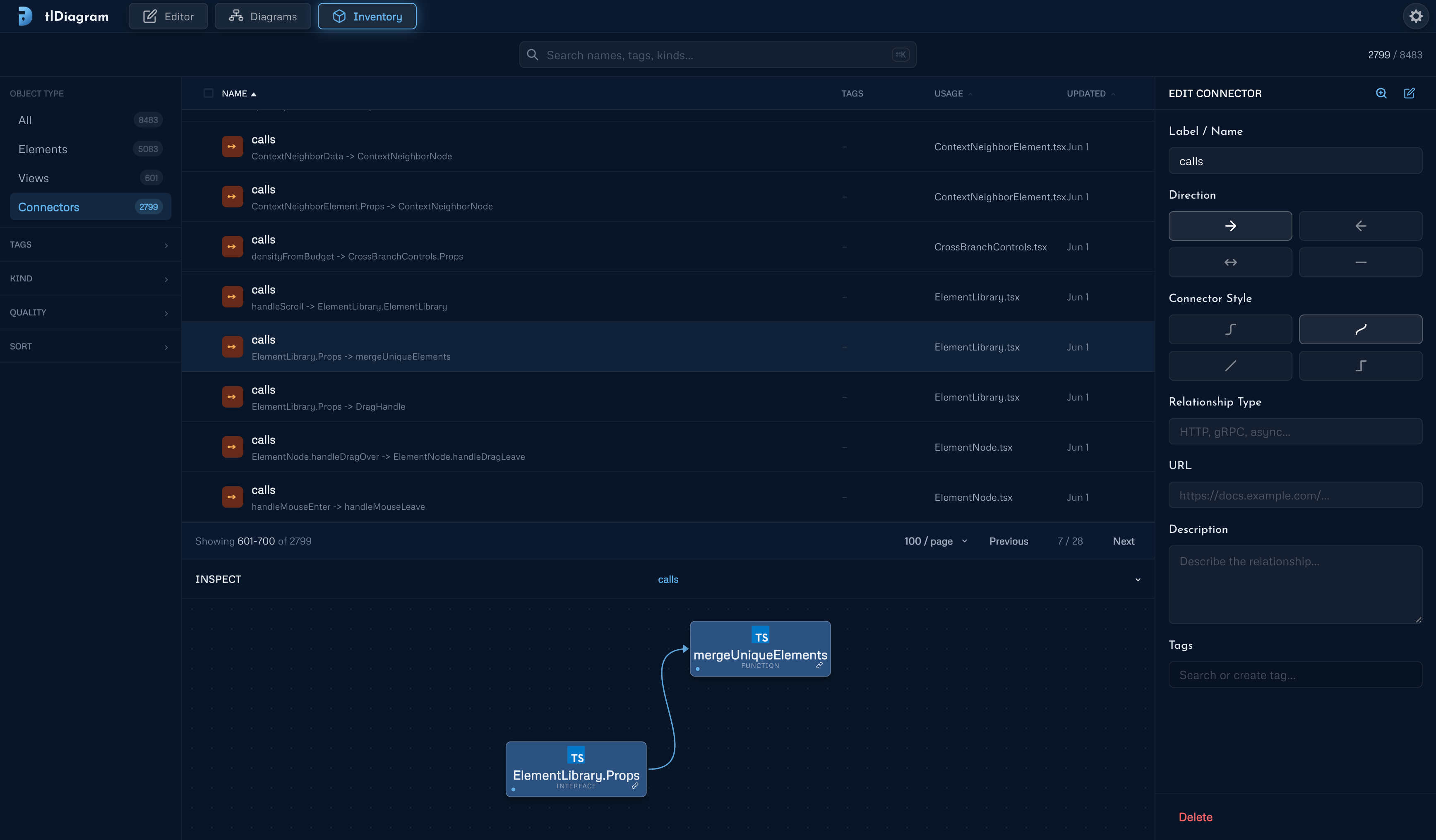This screenshot has height=840, width=1436.
Task: Expand the SORT filter section
Action: (91, 346)
